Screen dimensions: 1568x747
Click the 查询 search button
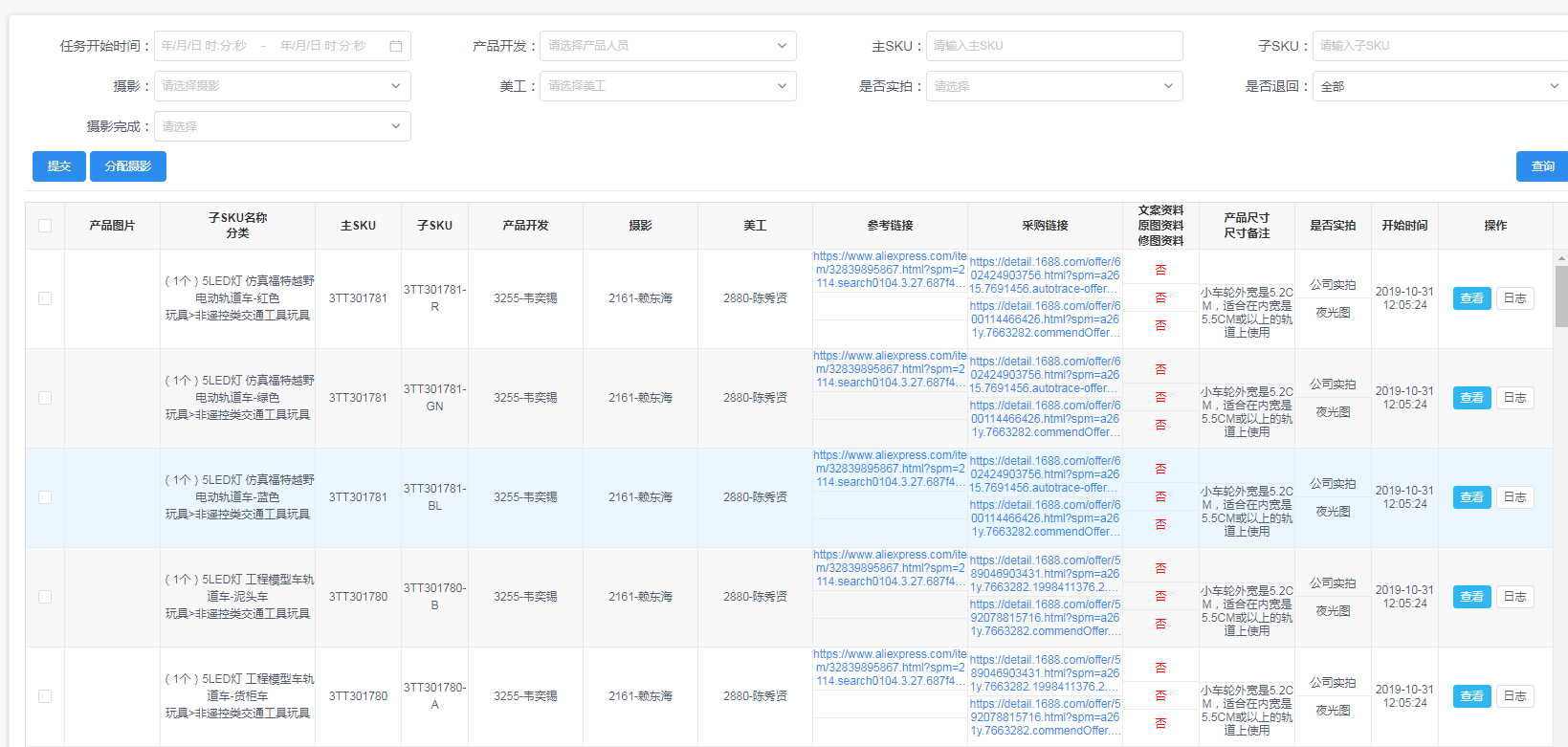point(1541,166)
